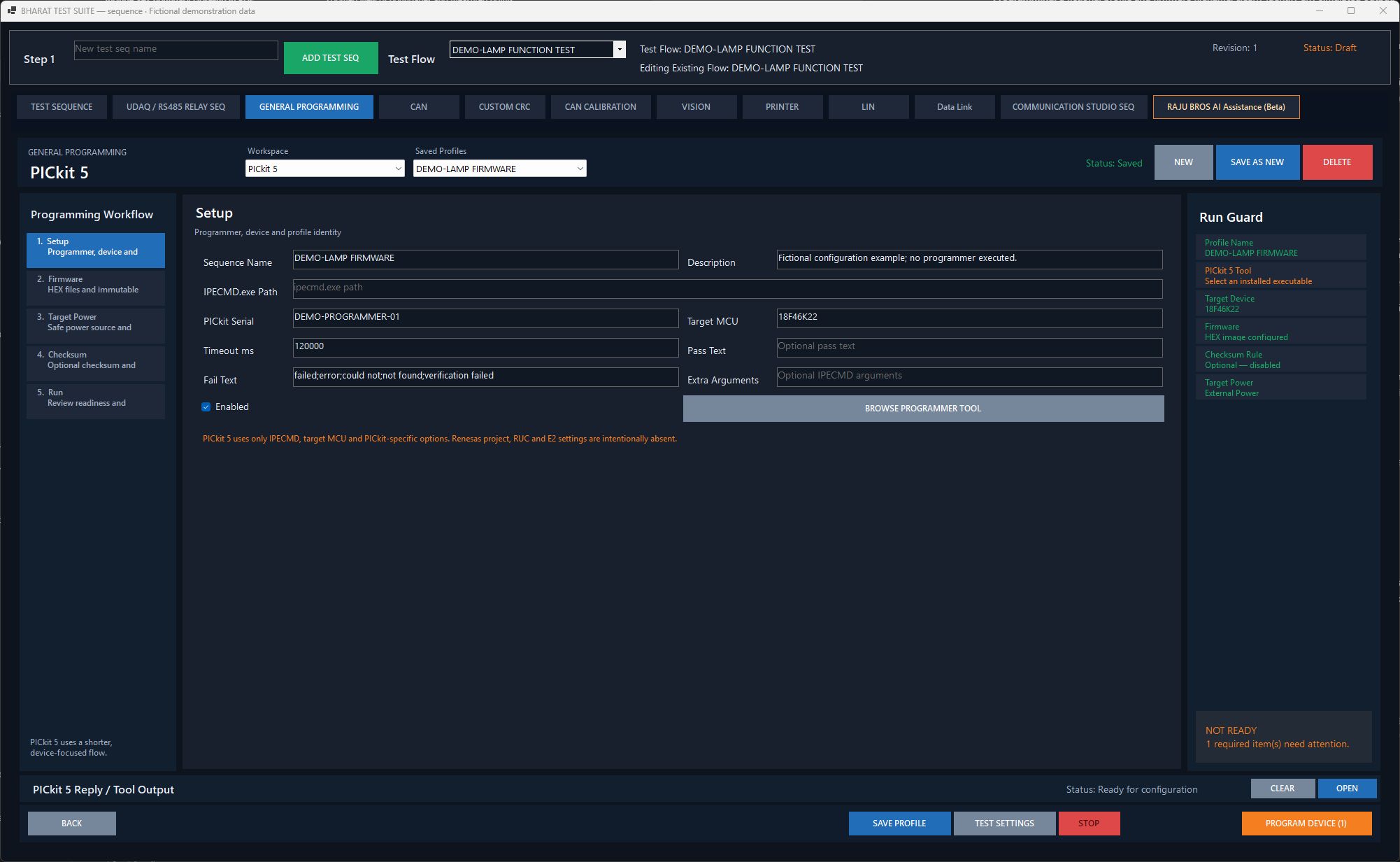Click PROGRAM DEVICE (1) button

(x=1306, y=824)
